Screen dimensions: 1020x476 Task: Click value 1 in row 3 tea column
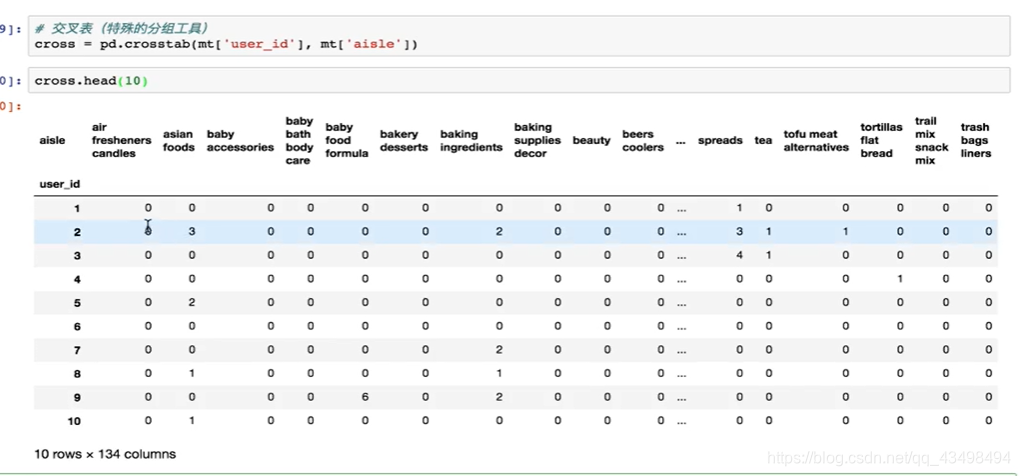pyautogui.click(x=769, y=256)
